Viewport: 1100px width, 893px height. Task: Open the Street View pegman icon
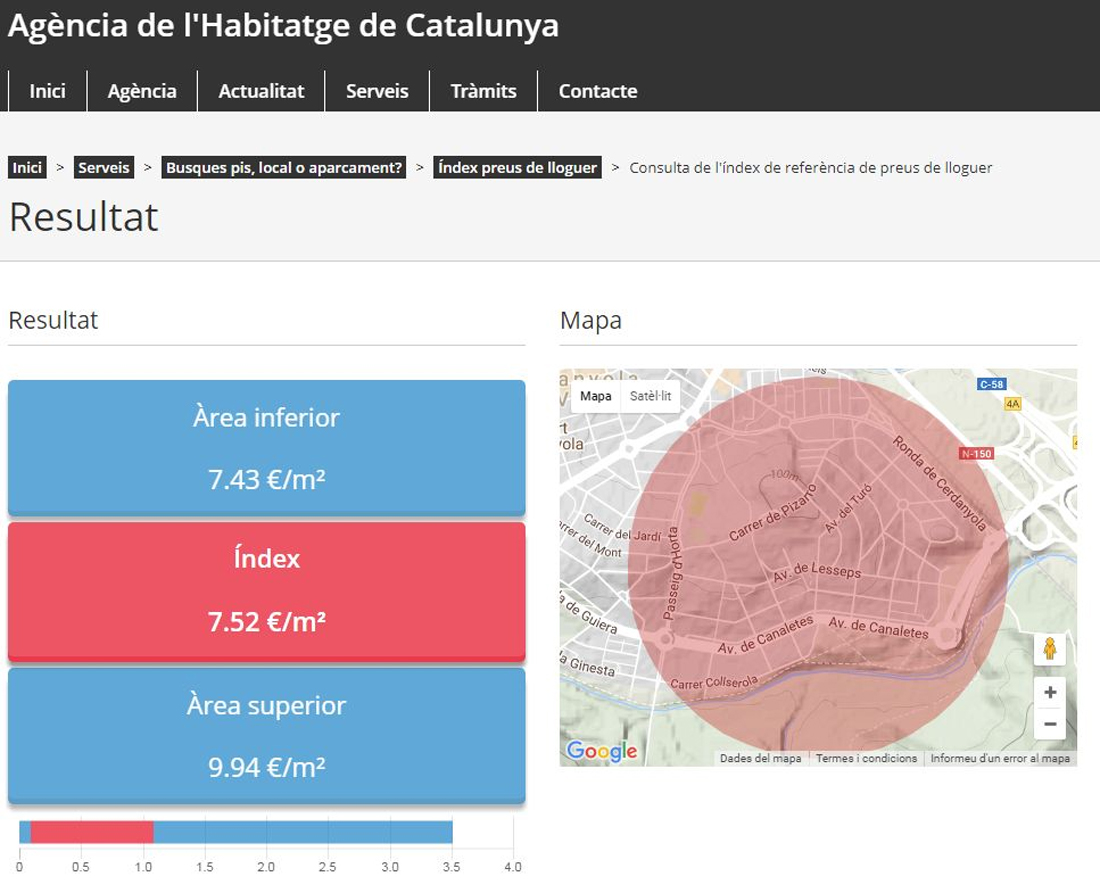[1049, 649]
